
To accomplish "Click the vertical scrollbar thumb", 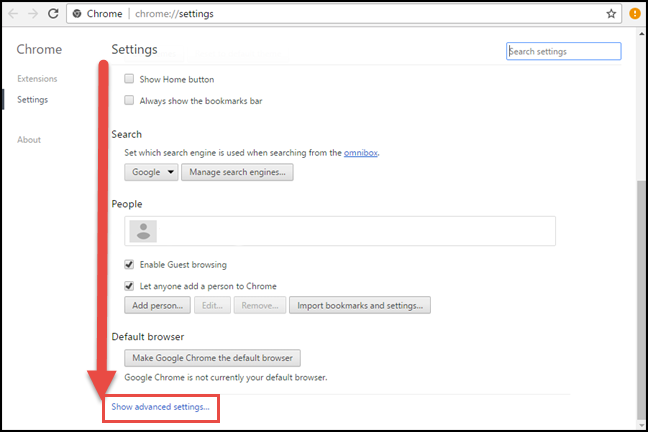I will 641,298.
